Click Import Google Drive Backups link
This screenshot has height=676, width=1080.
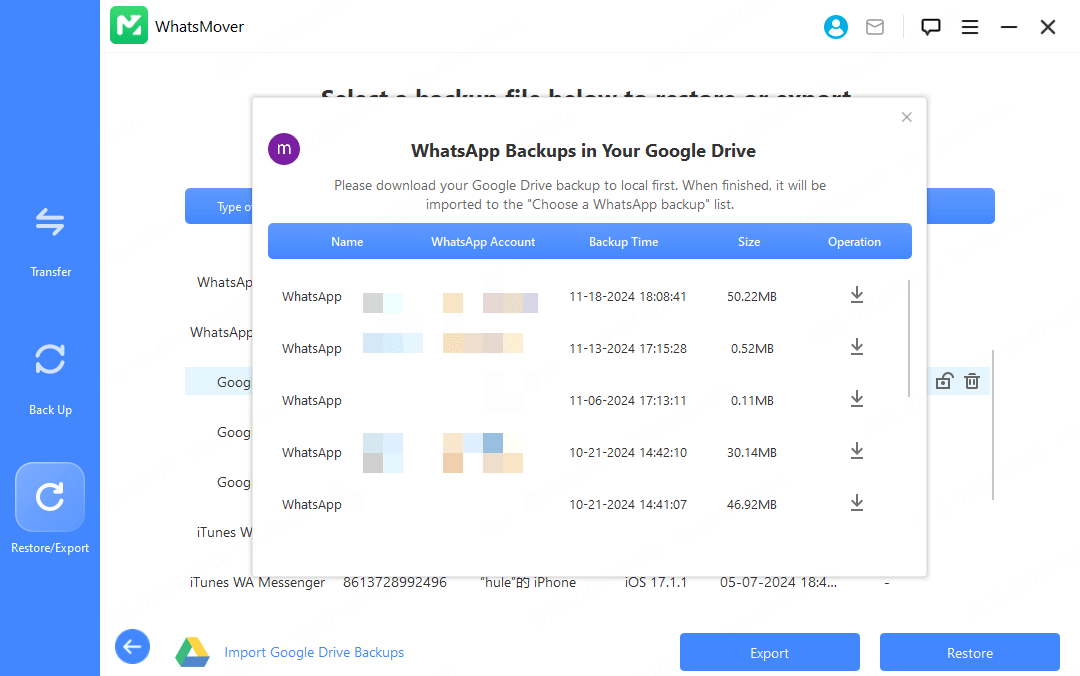pos(314,652)
